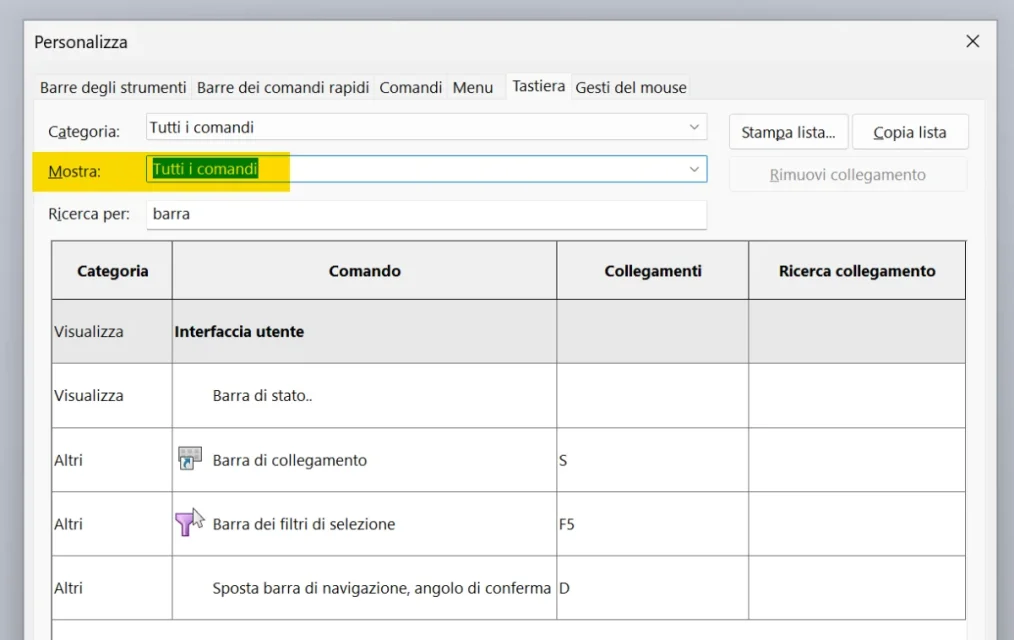Collapse the Interfaccia utente group row
Viewport: 1014px width, 640px height.
click(x=239, y=331)
